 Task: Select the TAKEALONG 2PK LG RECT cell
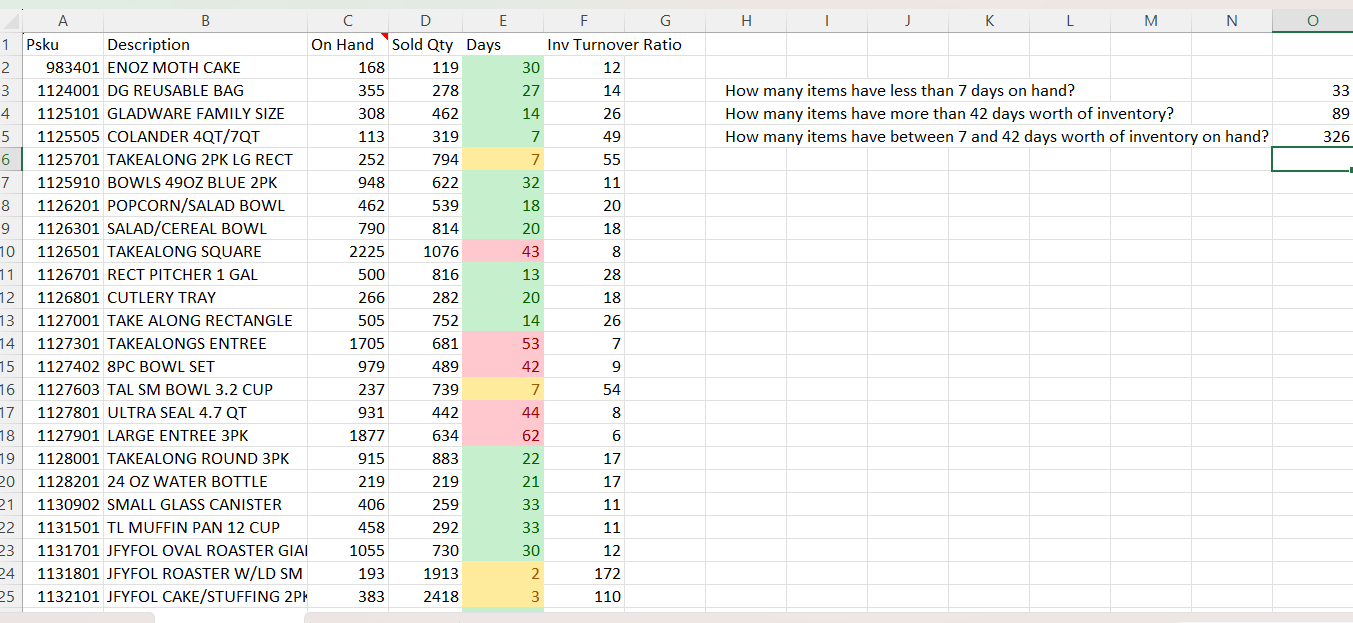click(205, 159)
